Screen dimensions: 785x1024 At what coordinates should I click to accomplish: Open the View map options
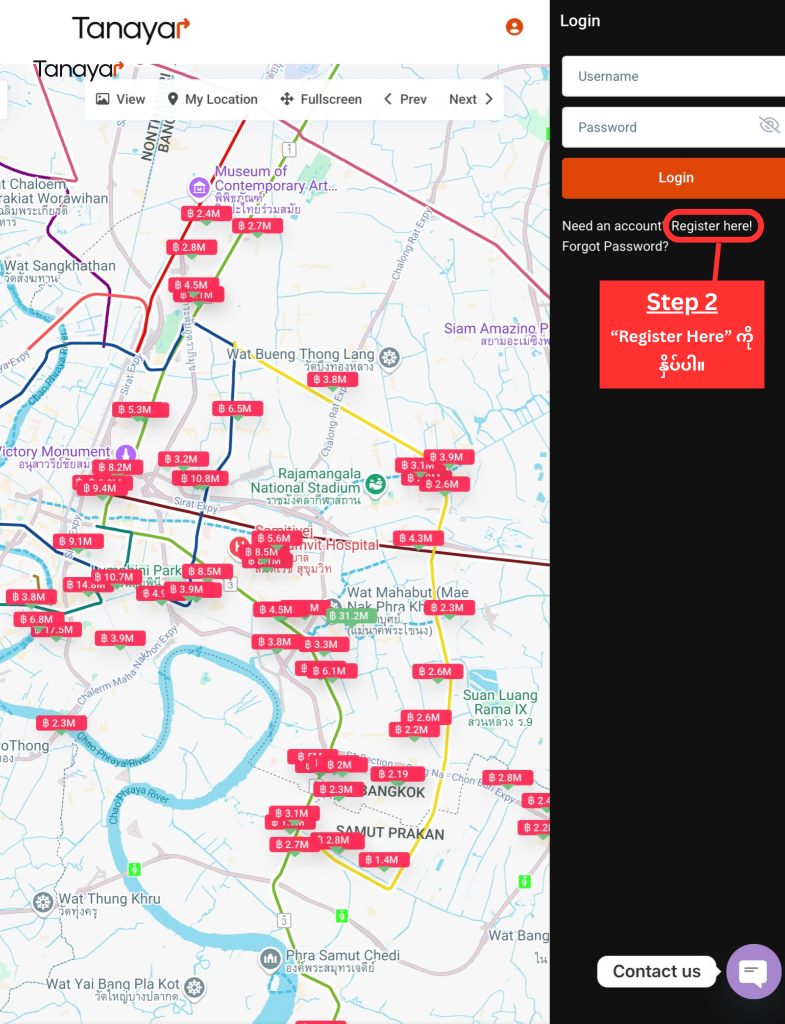pyautogui.click(x=121, y=99)
